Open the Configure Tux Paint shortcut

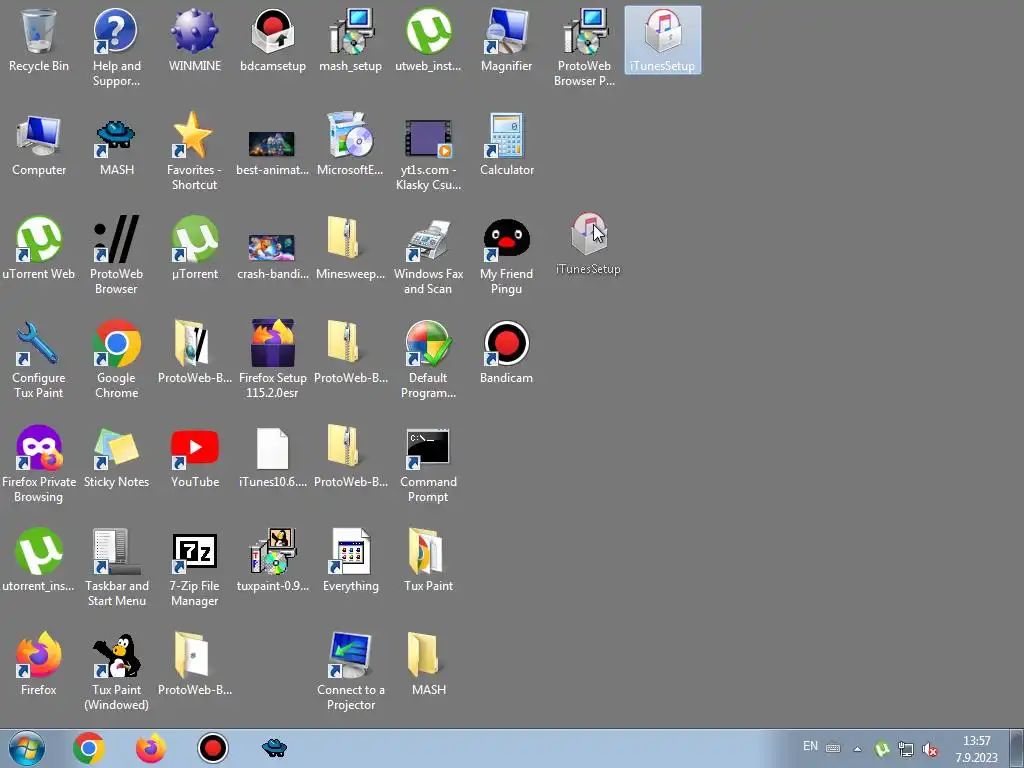(39, 359)
